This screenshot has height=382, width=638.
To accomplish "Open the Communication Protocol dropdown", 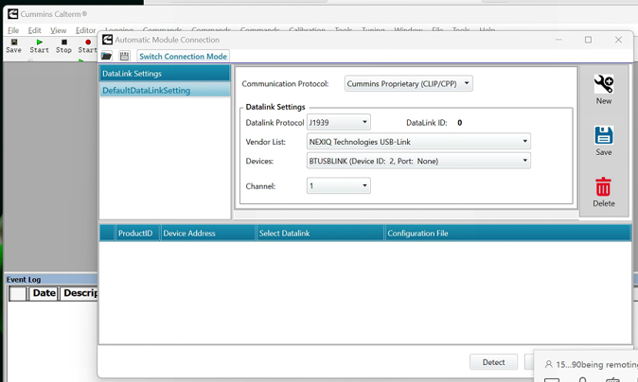I will pyautogui.click(x=408, y=83).
